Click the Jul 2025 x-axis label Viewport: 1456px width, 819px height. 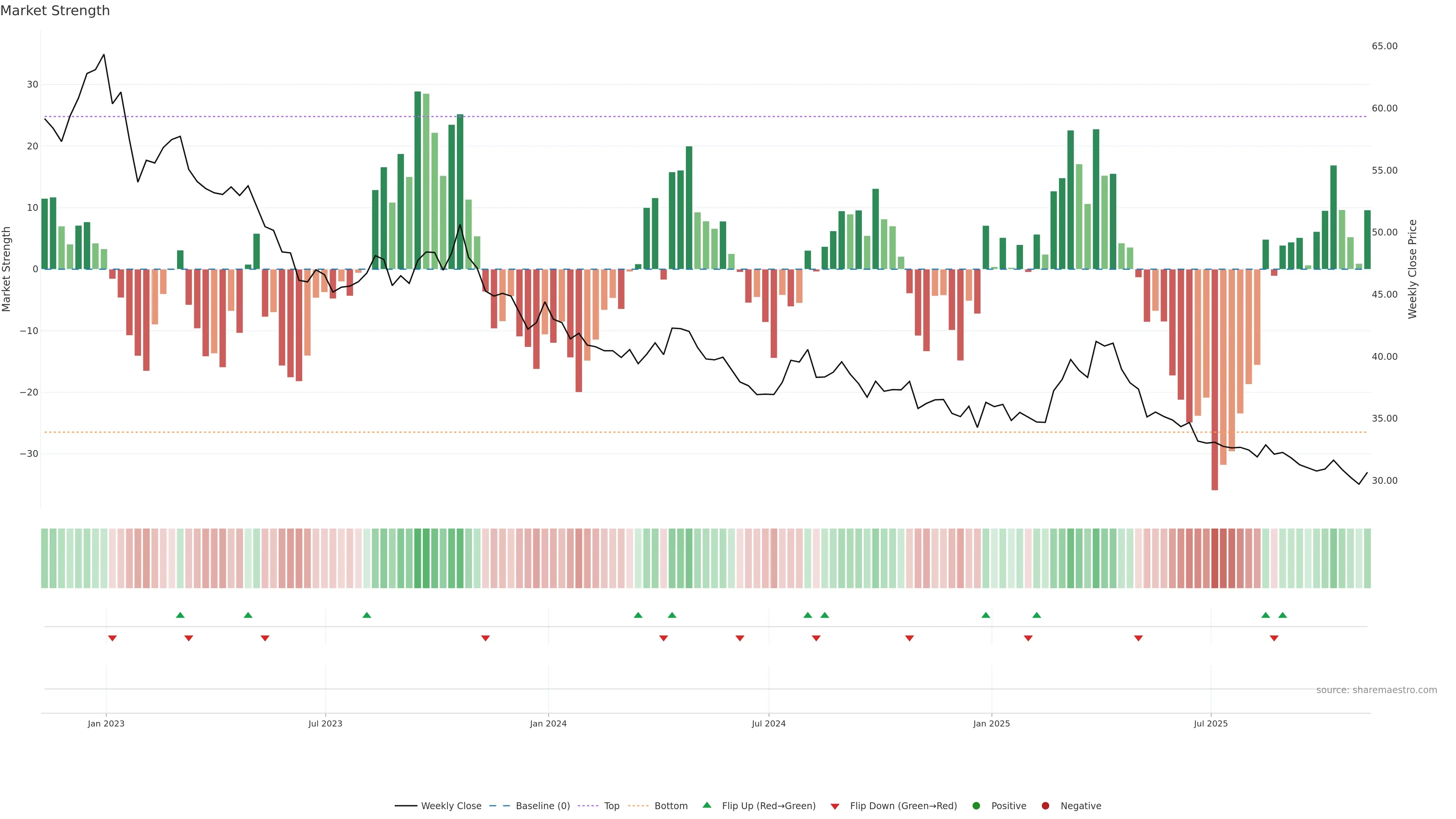coord(1210,723)
